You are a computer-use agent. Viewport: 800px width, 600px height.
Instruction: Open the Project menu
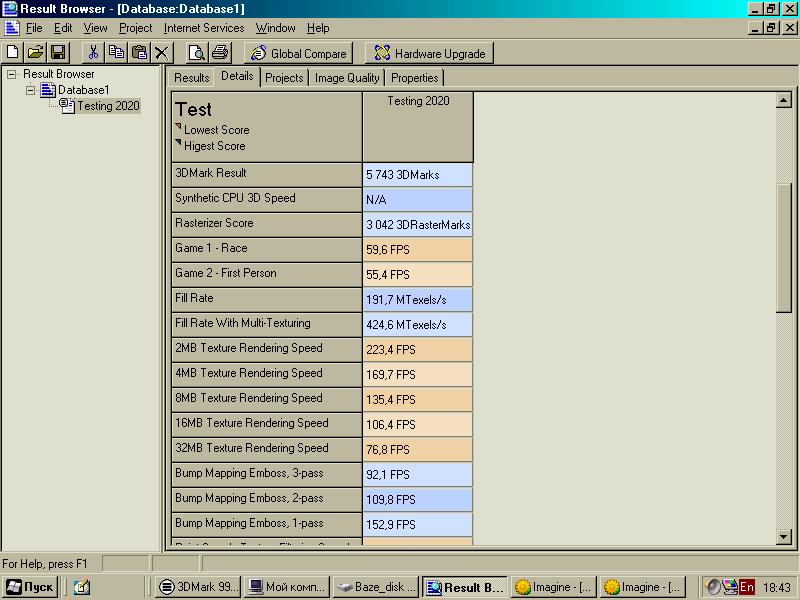[x=135, y=28]
